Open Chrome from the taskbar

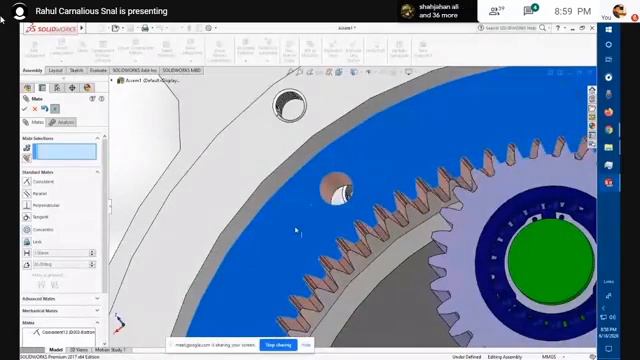tap(609, 130)
